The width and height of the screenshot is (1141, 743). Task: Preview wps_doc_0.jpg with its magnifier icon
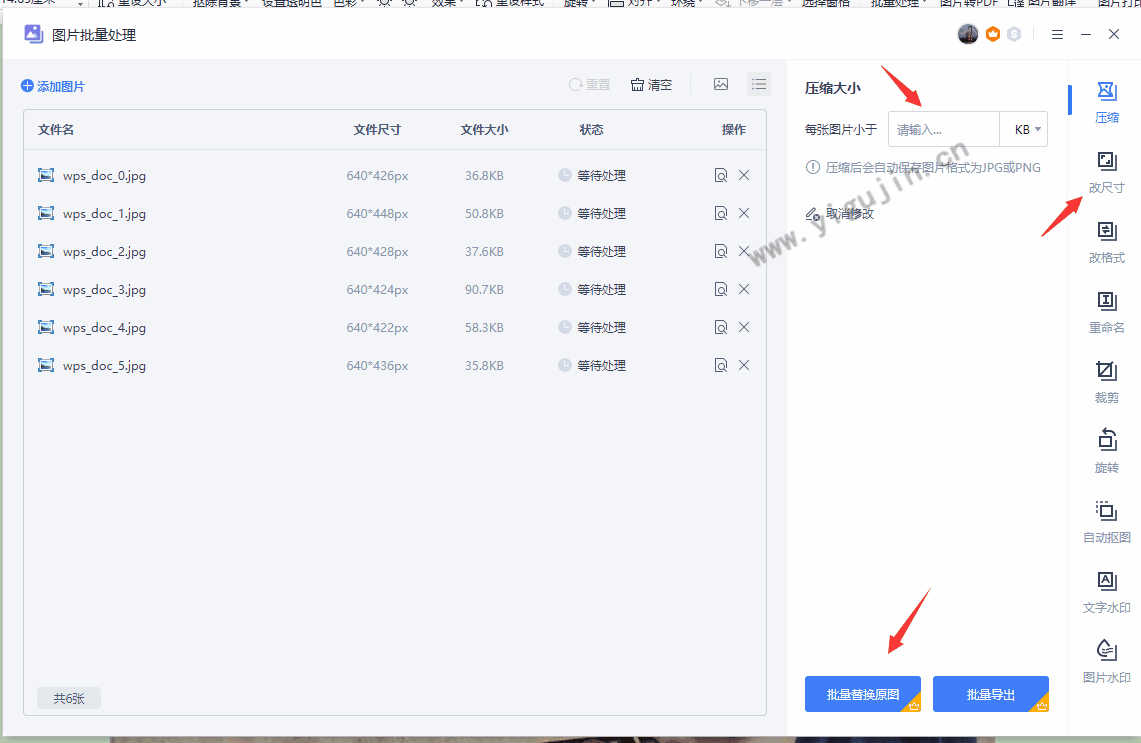click(720, 175)
